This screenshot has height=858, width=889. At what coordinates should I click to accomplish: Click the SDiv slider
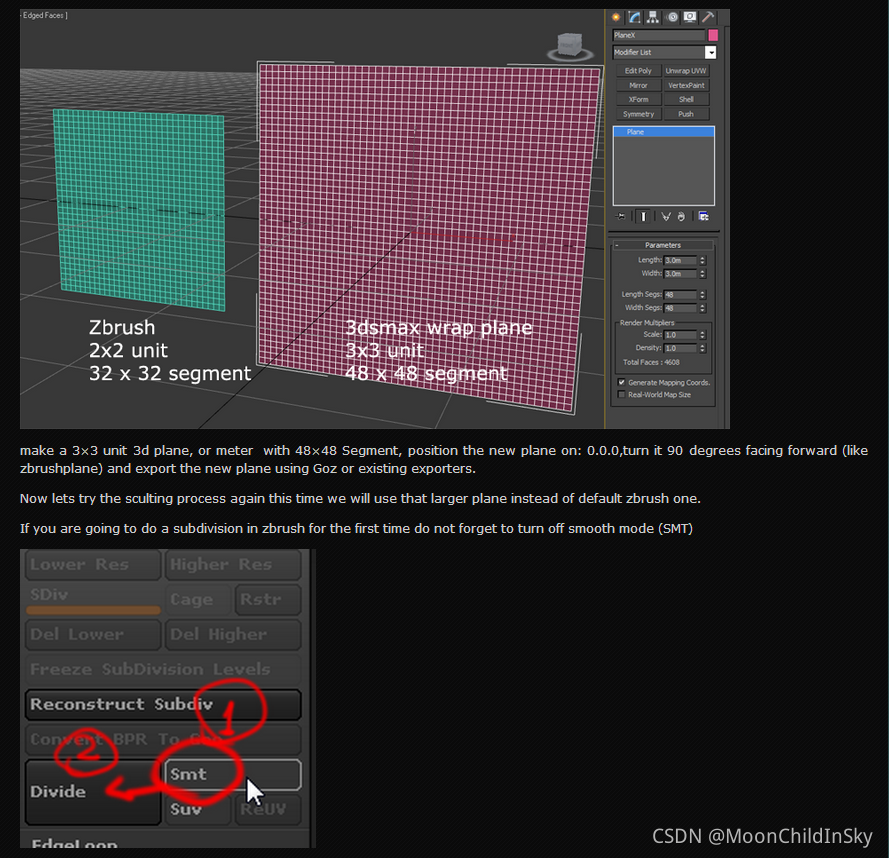point(93,601)
